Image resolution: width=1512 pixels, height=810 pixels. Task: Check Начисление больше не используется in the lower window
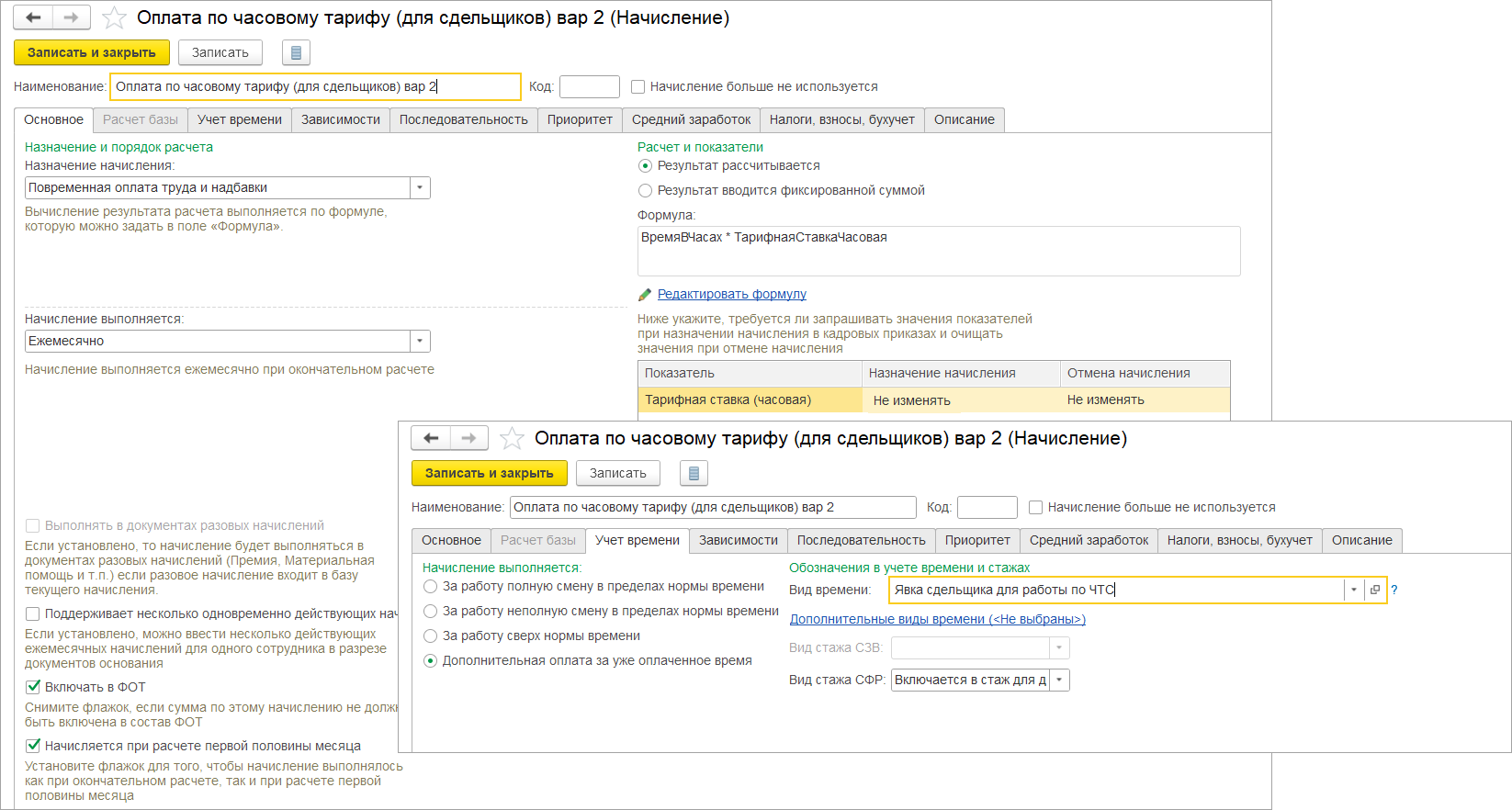pos(1036,507)
